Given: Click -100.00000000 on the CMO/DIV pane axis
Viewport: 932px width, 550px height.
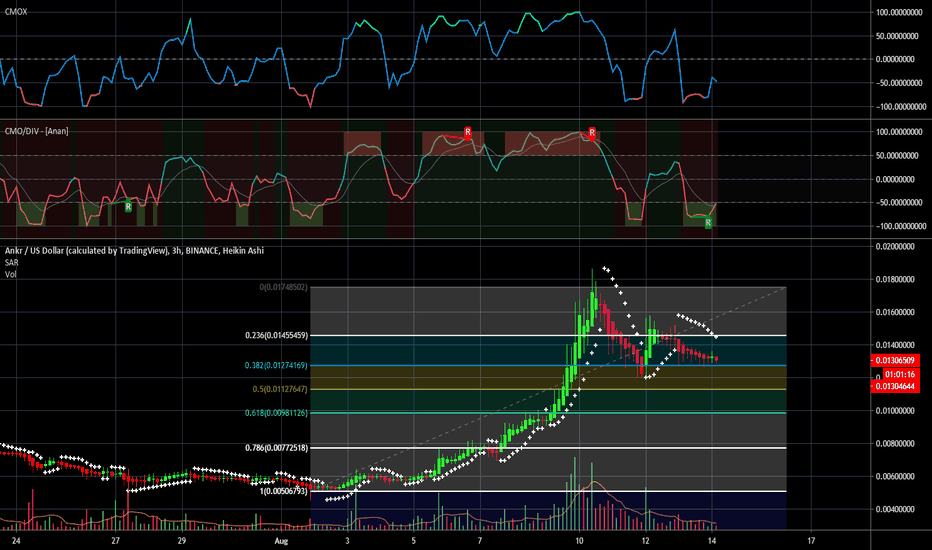Looking at the screenshot, I should tap(900, 227).
